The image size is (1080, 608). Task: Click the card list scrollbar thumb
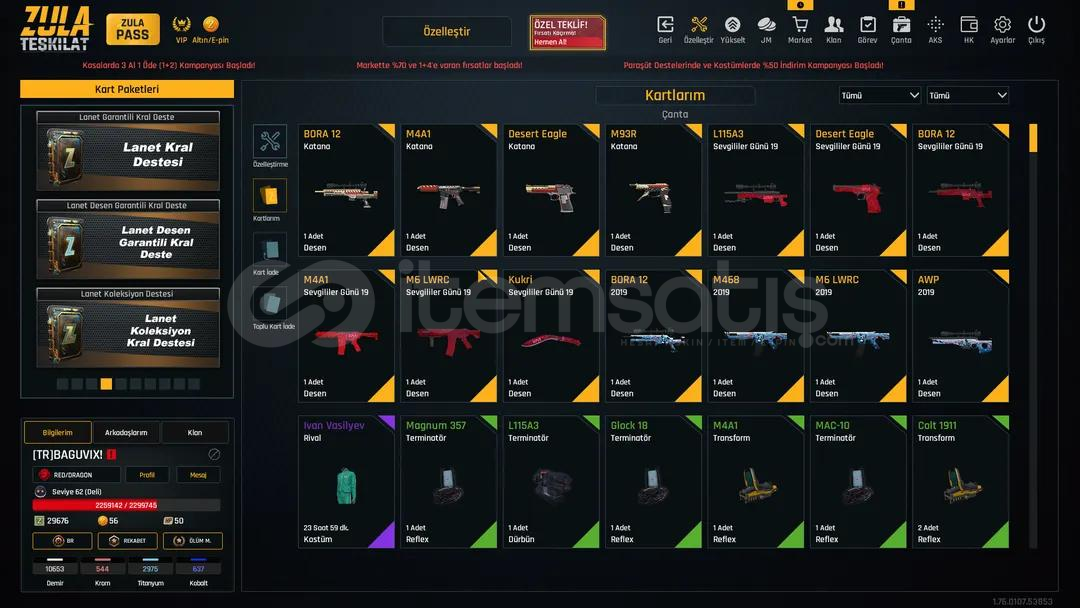1032,138
